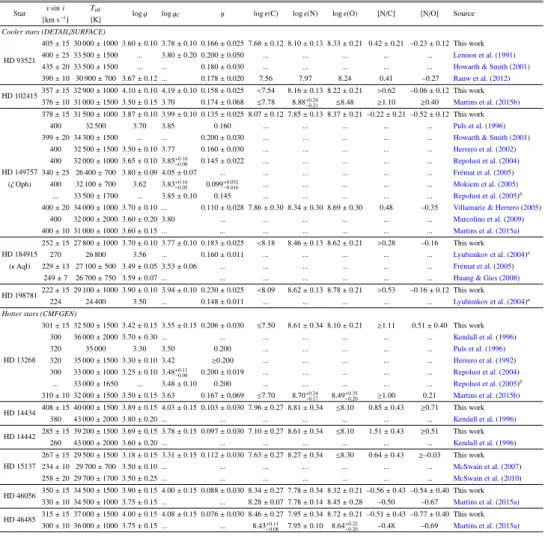Select the temperature '40 000 ± 1500'

click(x=96, y=407)
